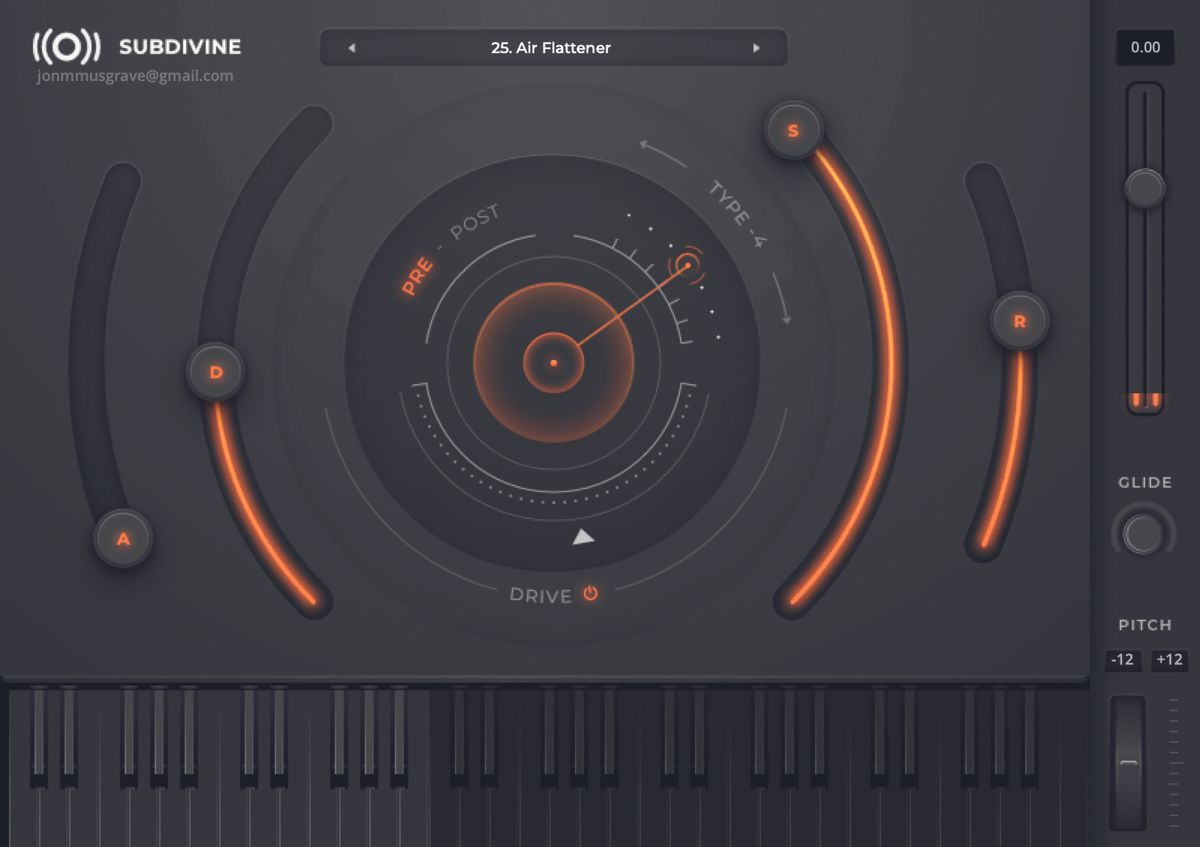Select the D decay handle
Screen dimensions: 1200x847
tap(216, 372)
